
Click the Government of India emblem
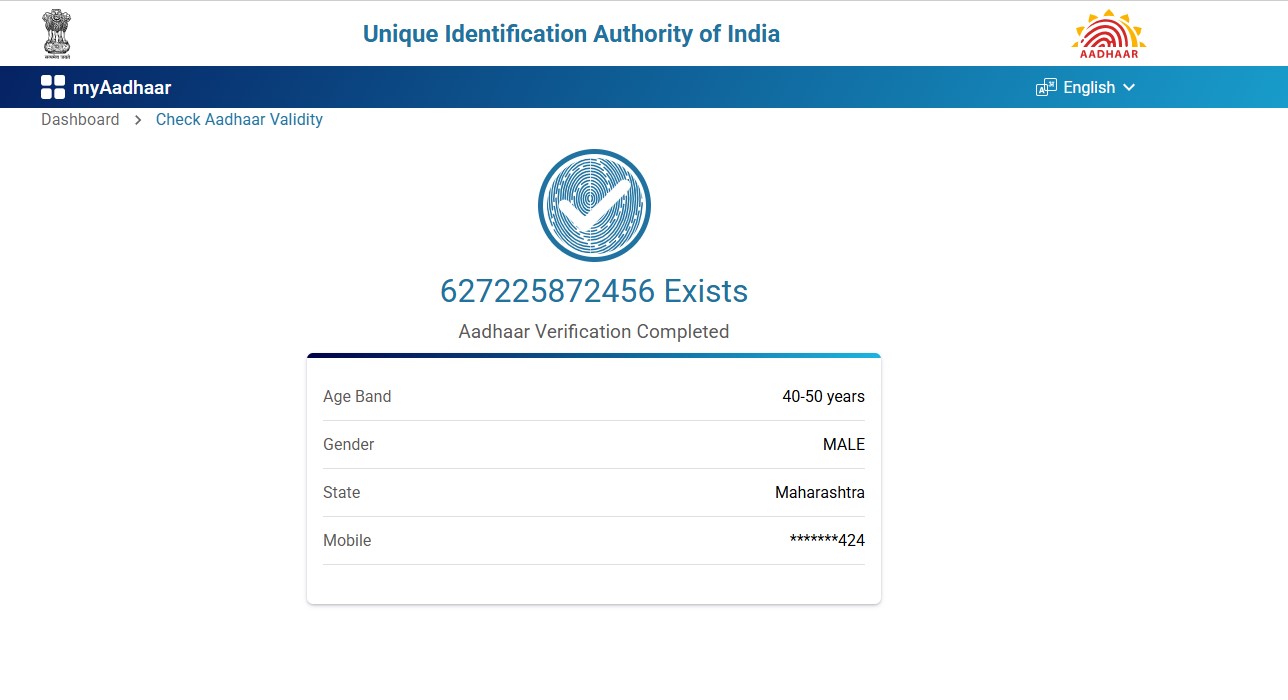(x=57, y=33)
